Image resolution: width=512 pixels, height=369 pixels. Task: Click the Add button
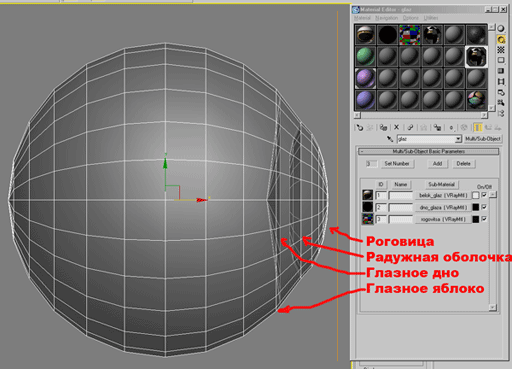(437, 164)
